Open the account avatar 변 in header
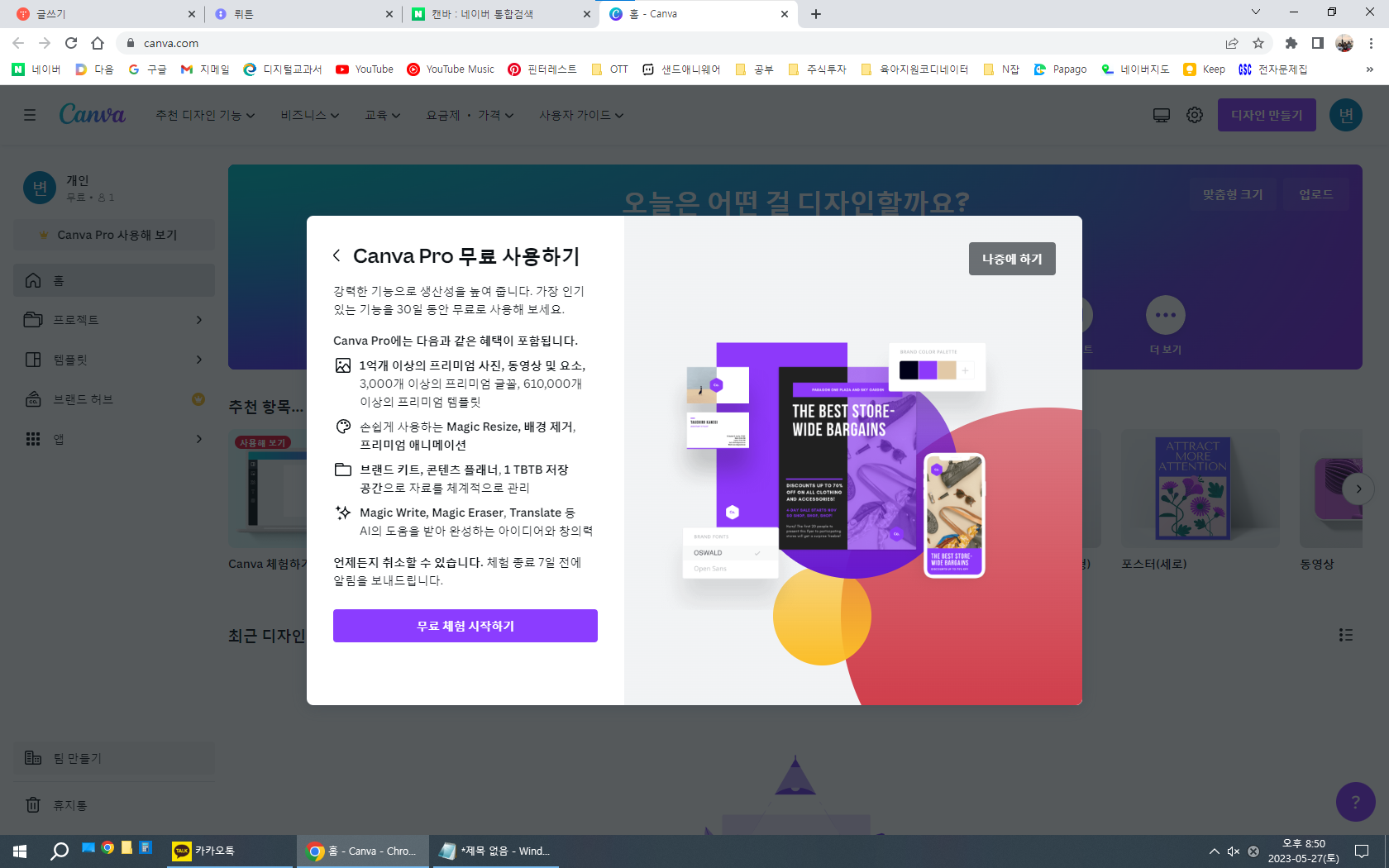1389x868 pixels. pyautogui.click(x=1346, y=115)
